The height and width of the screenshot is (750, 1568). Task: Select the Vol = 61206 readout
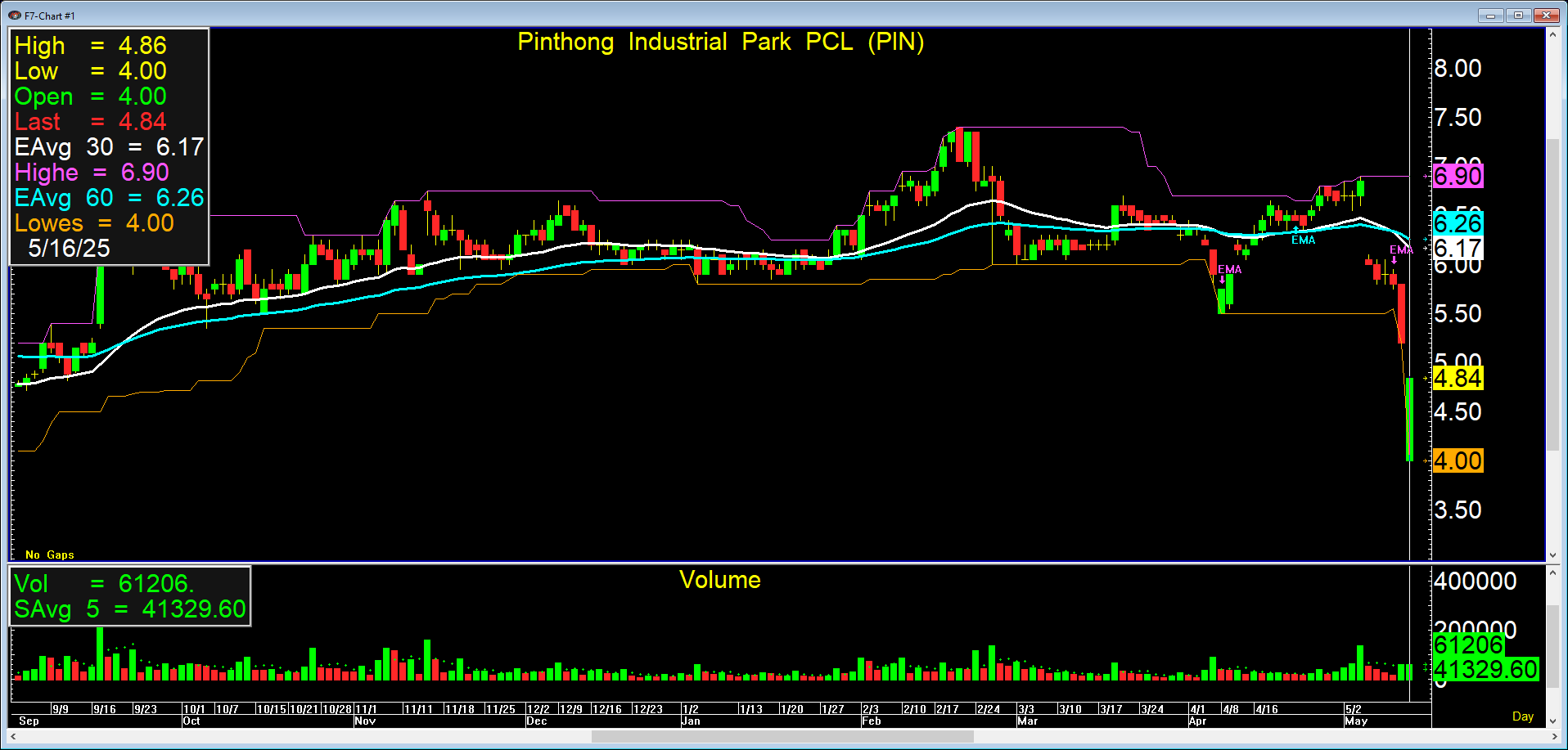104,583
